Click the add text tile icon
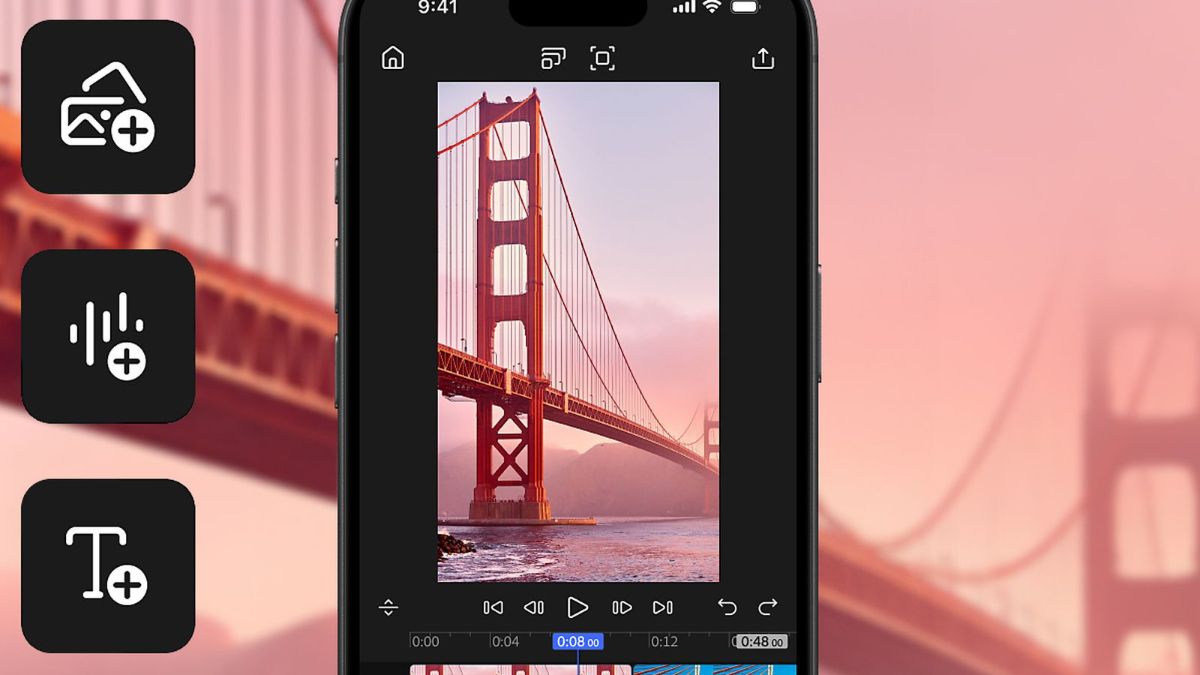Viewport: 1200px width, 675px height. [x=108, y=565]
